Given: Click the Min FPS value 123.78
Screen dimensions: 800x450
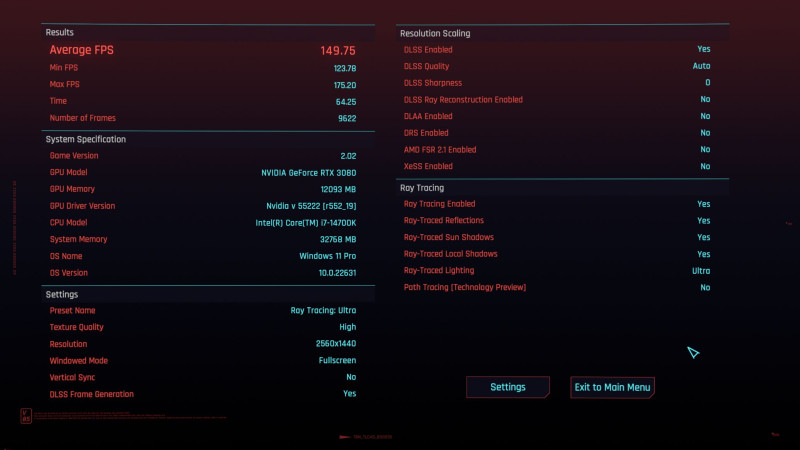Looking at the screenshot, I should coord(345,68).
